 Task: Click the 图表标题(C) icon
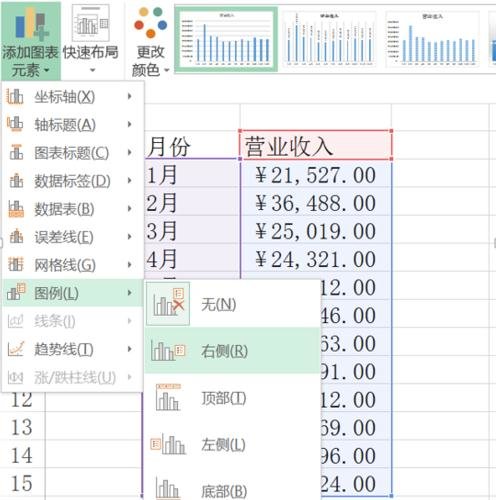[x=16, y=153]
